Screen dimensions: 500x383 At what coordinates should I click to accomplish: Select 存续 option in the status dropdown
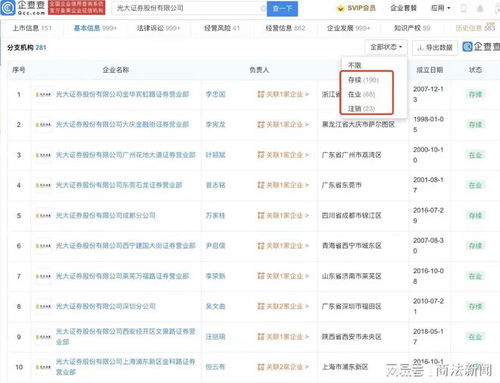[x=363, y=80]
